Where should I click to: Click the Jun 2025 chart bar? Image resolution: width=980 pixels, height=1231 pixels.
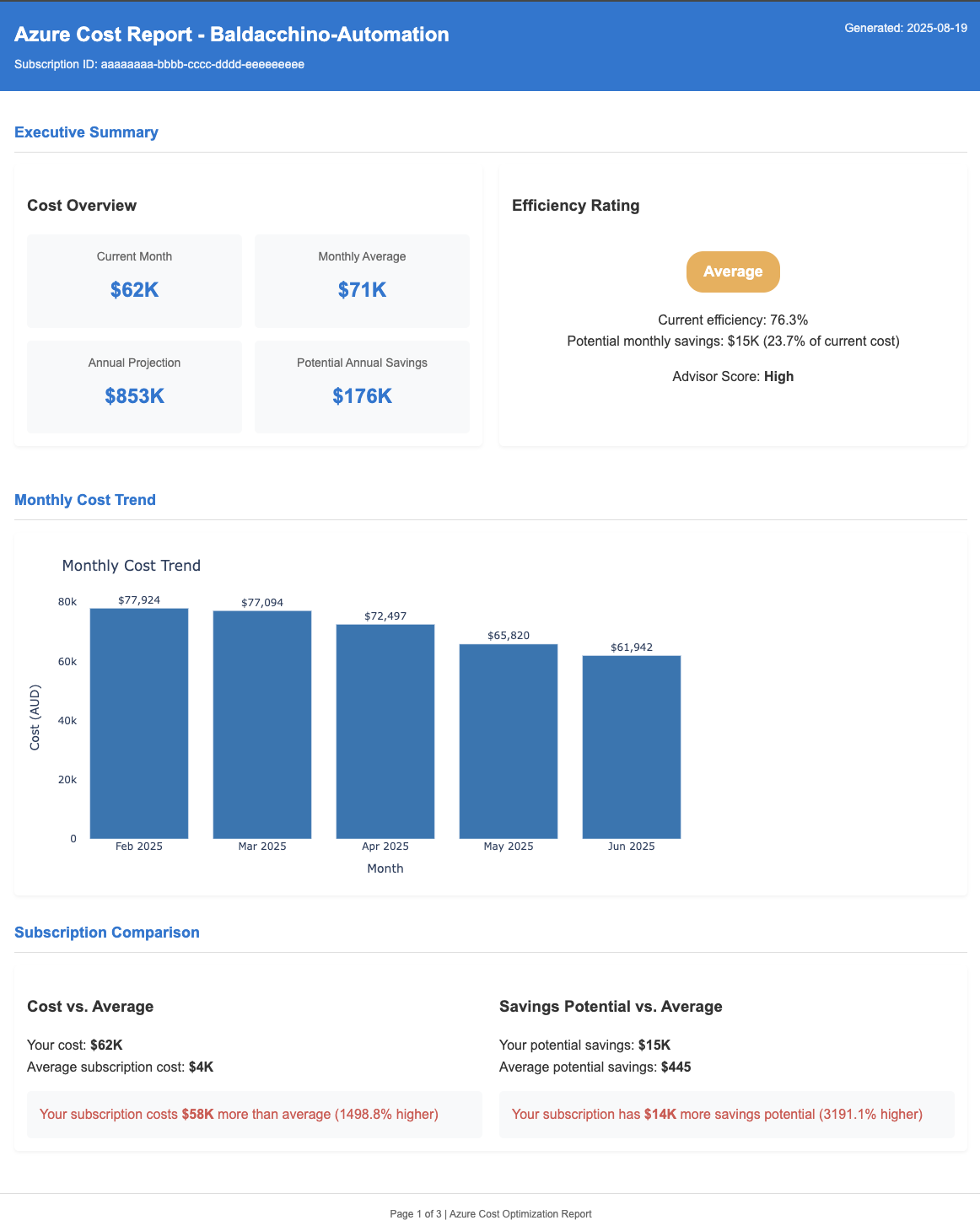click(632, 747)
